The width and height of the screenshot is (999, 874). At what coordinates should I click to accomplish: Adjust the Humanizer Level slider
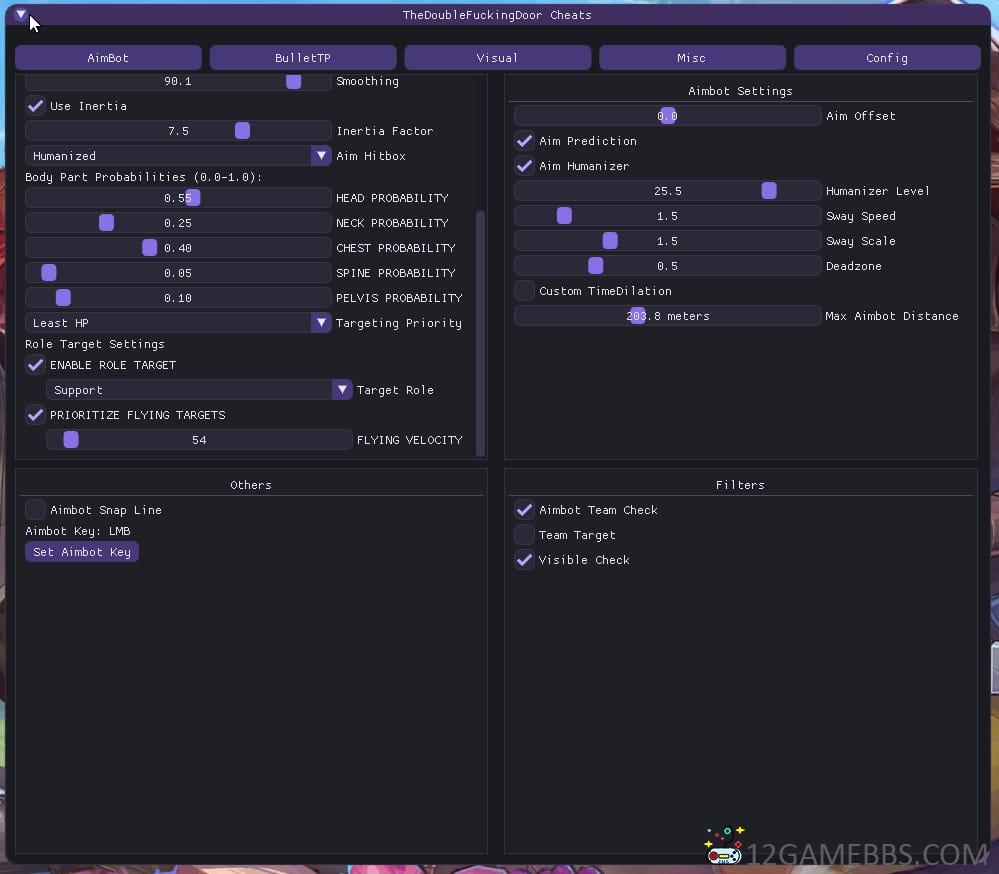(x=667, y=190)
